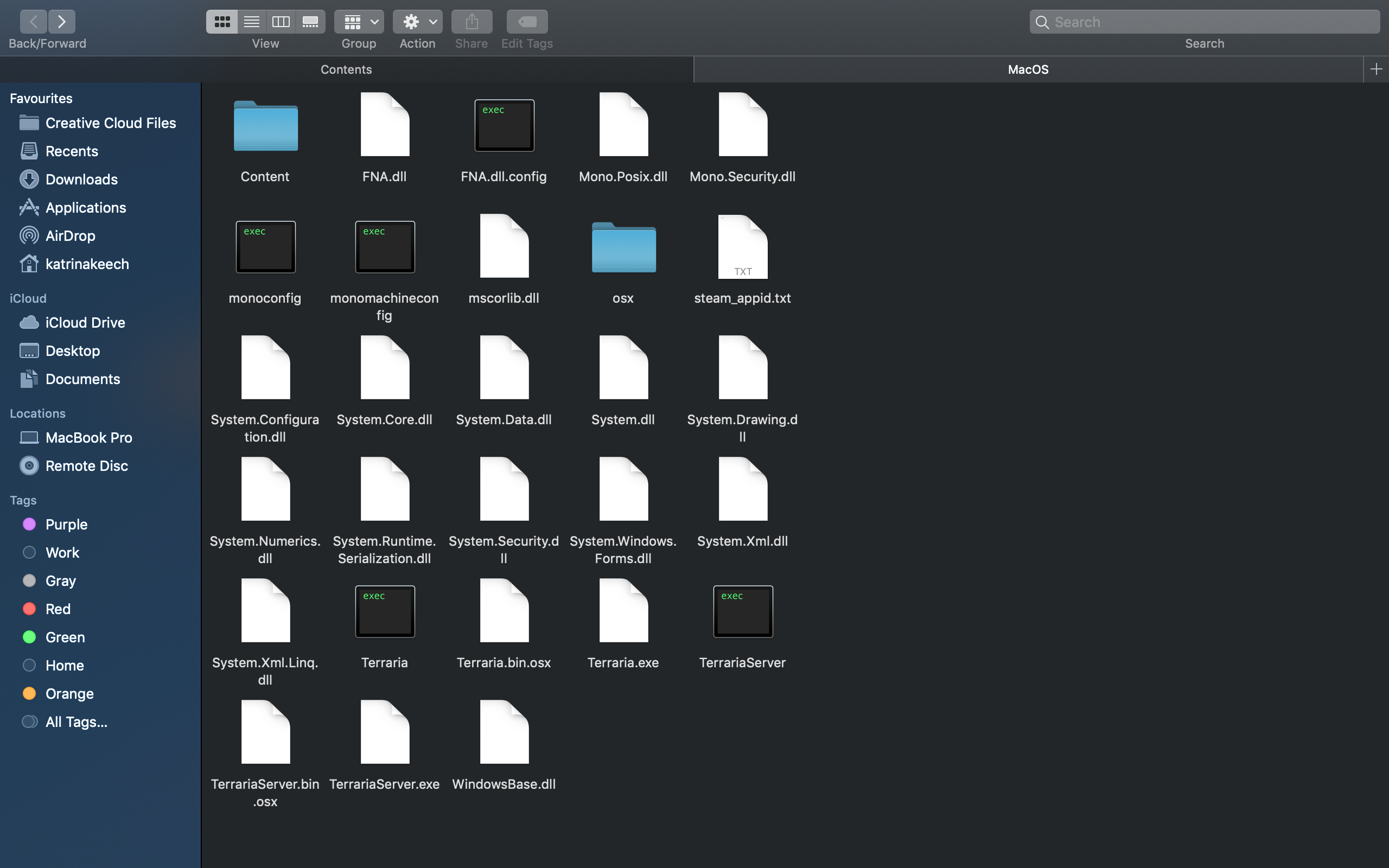1389x868 pixels.
Task: Click into the Search field
Action: 1205,22
